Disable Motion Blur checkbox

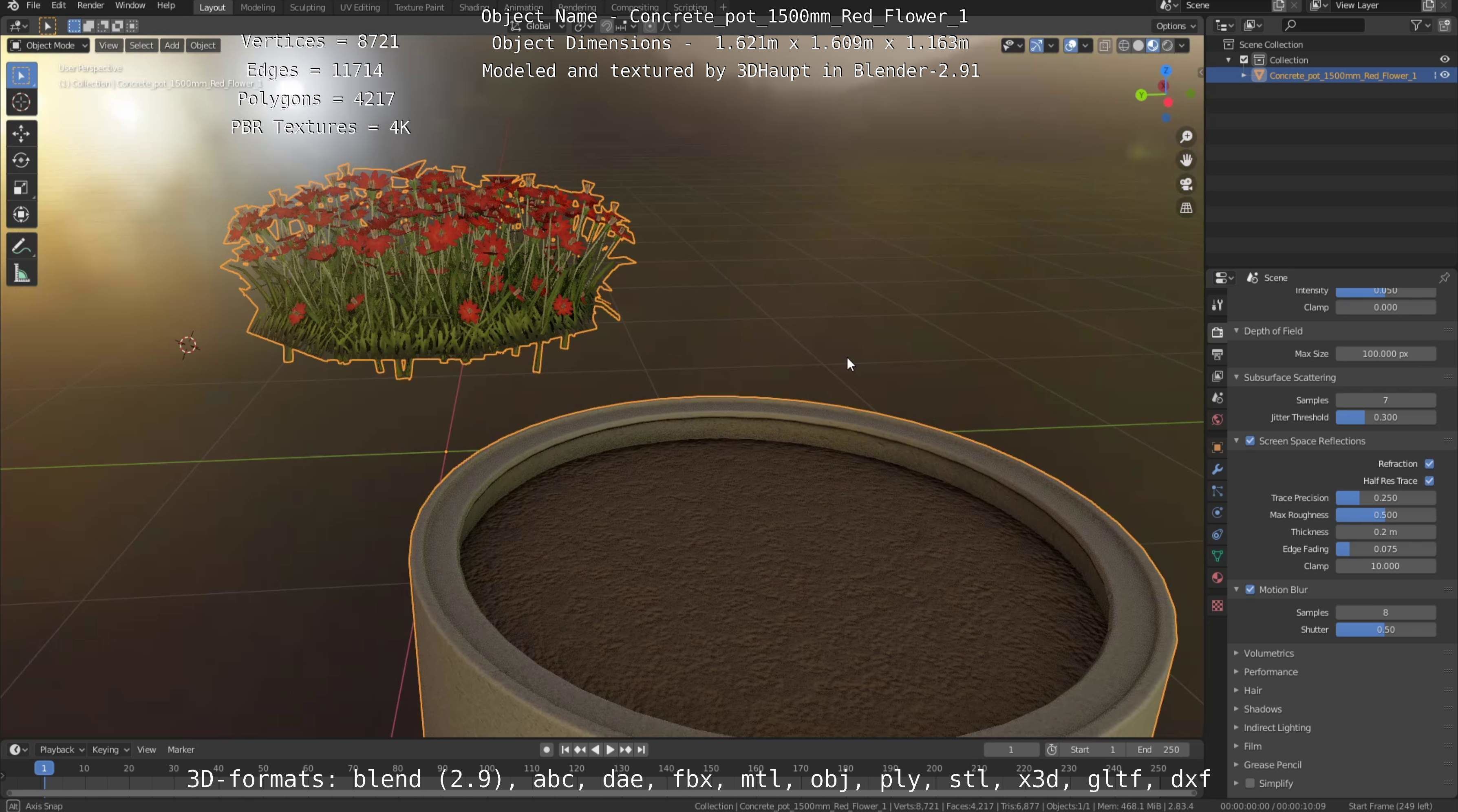(1250, 590)
